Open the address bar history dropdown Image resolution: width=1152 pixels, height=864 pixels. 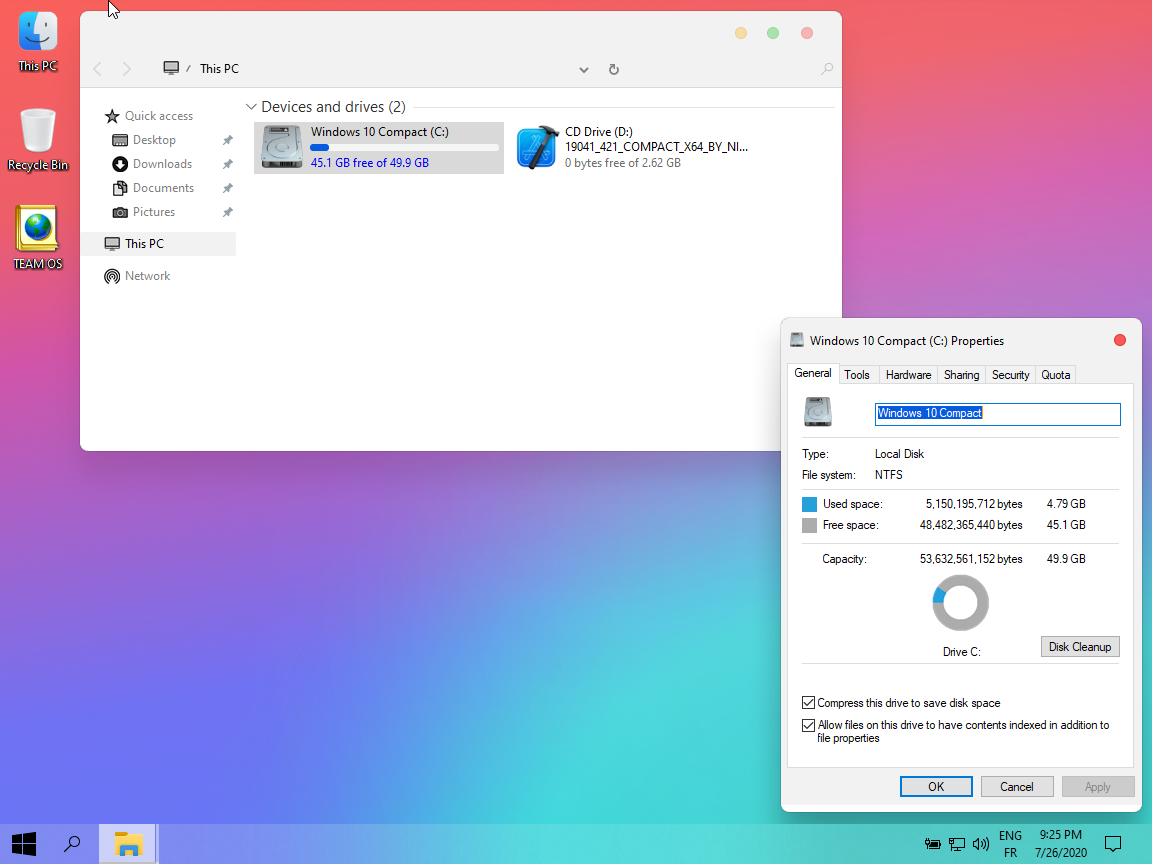pos(583,70)
